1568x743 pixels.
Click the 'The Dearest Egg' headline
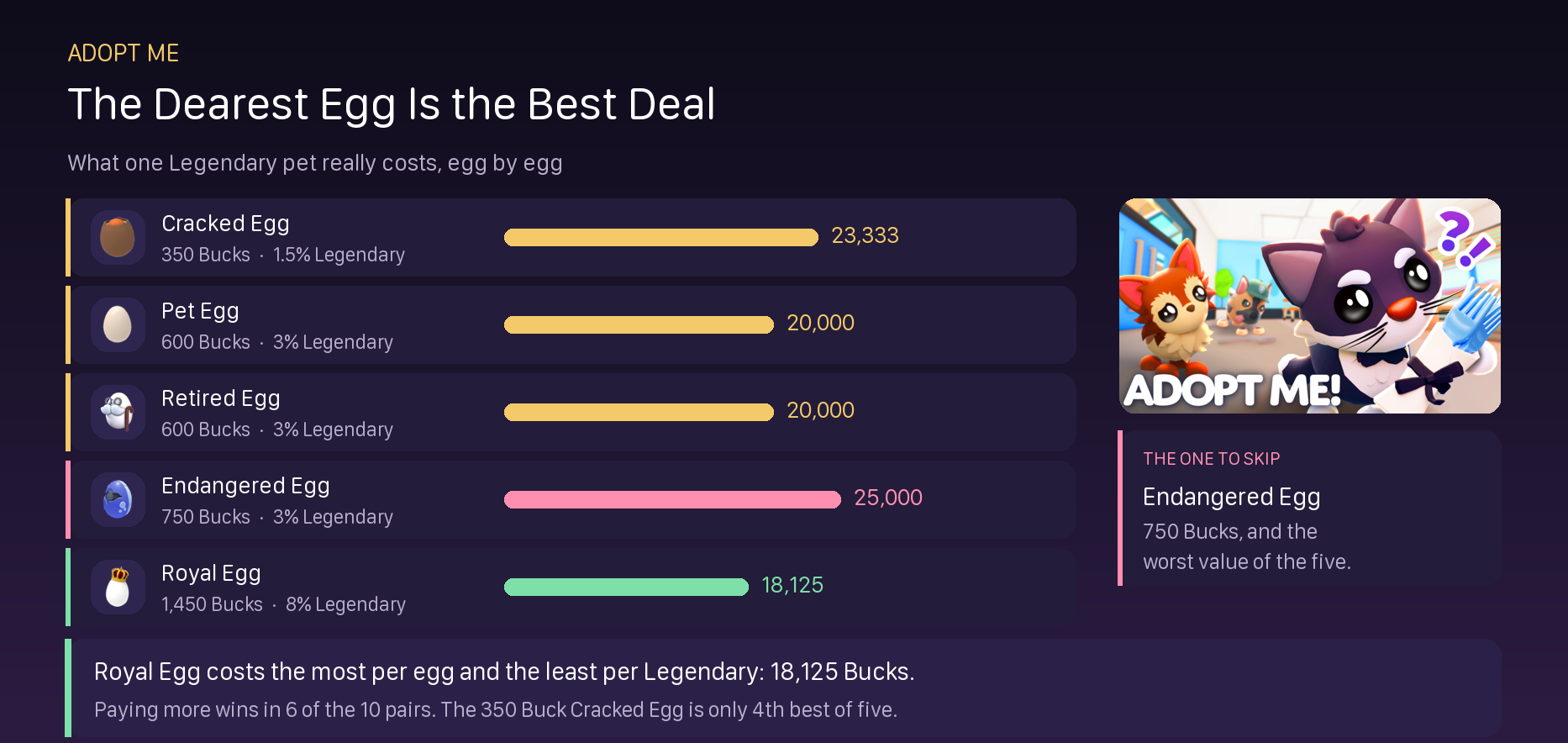[392, 105]
